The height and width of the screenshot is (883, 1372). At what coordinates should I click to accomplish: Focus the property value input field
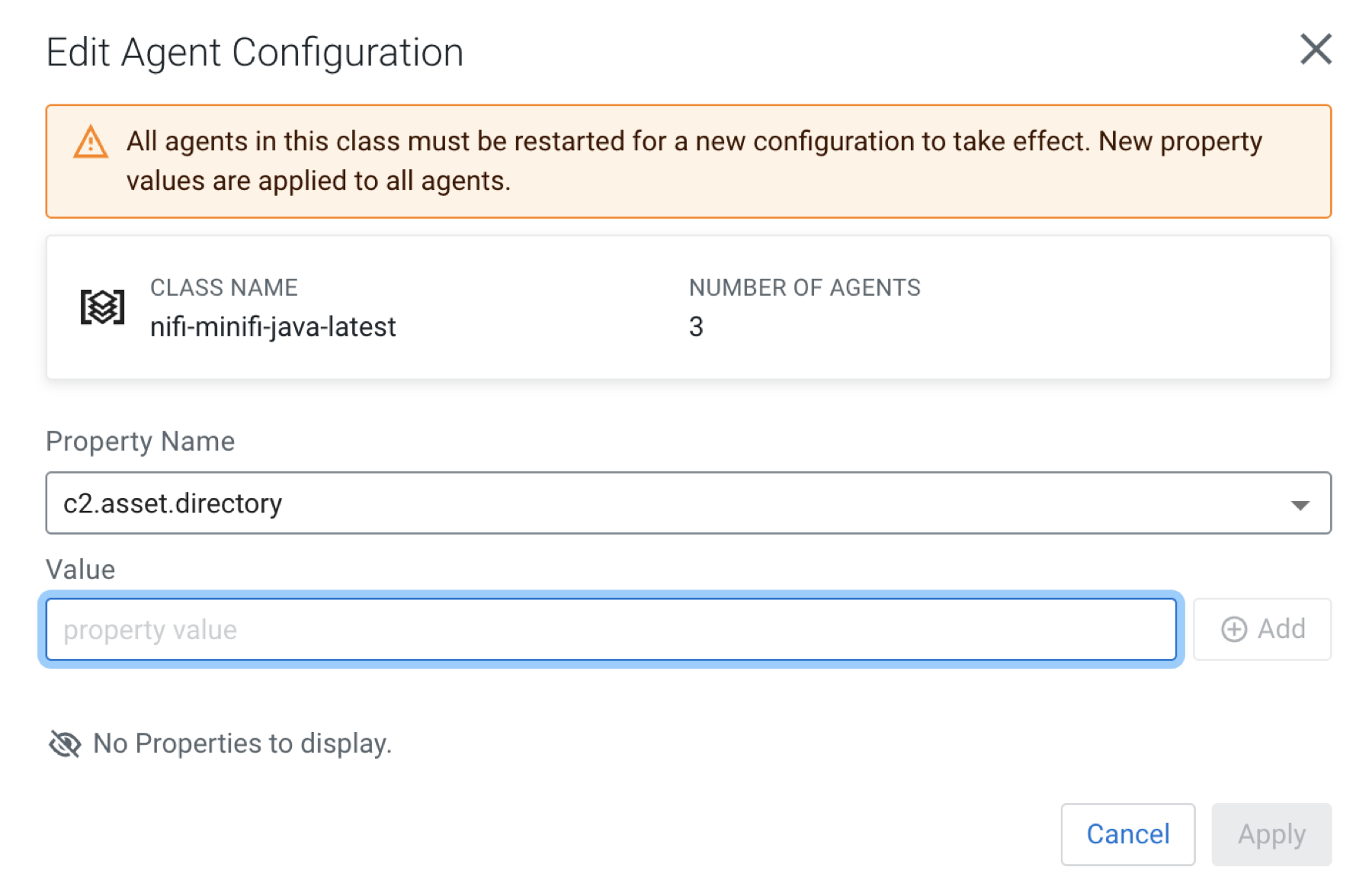pyautogui.click(x=611, y=630)
